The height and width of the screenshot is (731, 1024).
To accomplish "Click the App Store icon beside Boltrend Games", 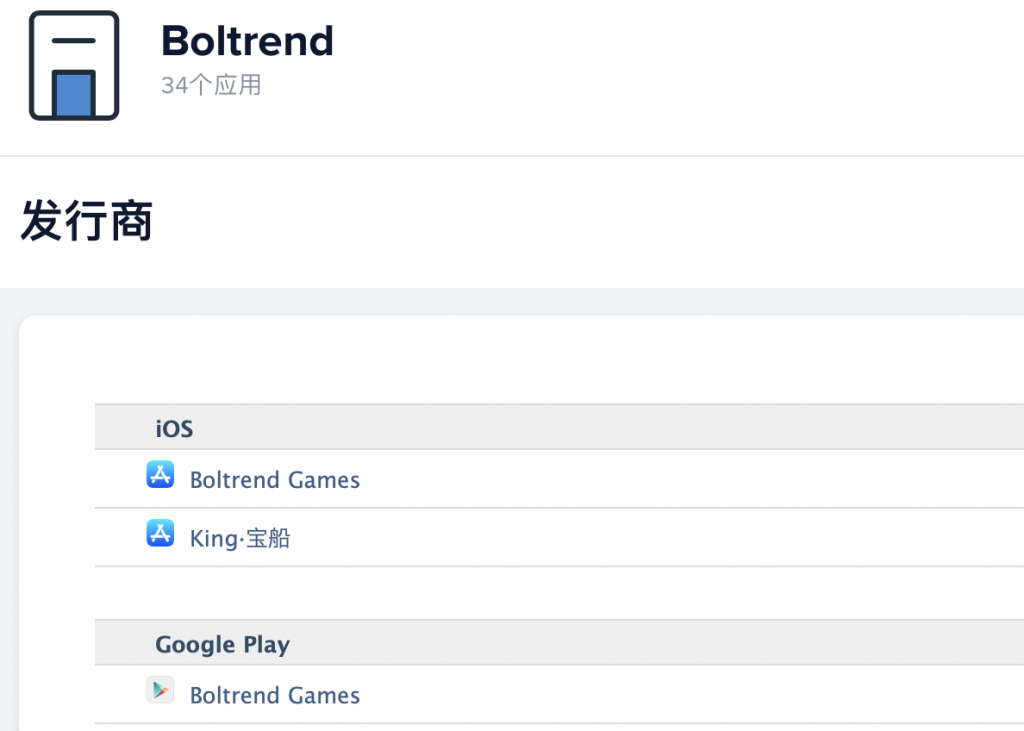I will coord(160,475).
